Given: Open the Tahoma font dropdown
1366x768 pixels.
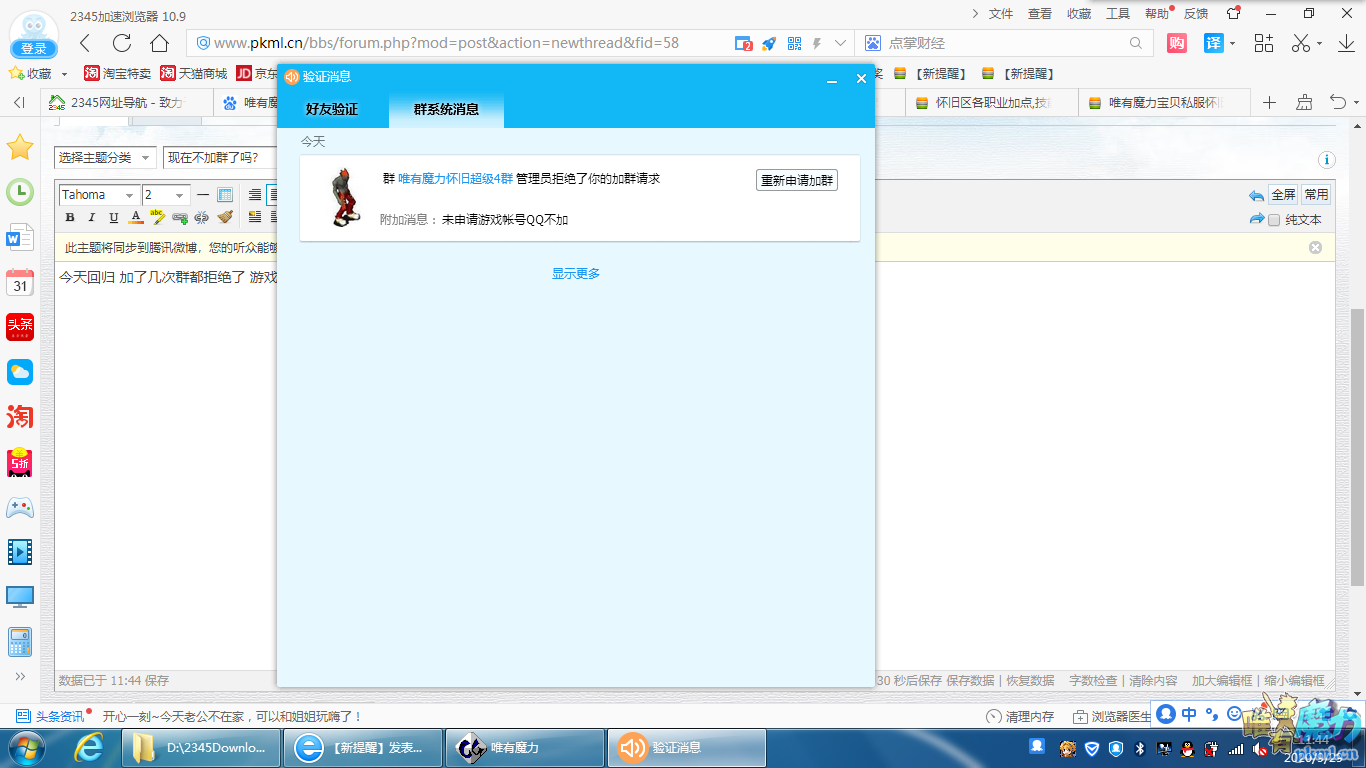Looking at the screenshot, I should coord(99,195).
